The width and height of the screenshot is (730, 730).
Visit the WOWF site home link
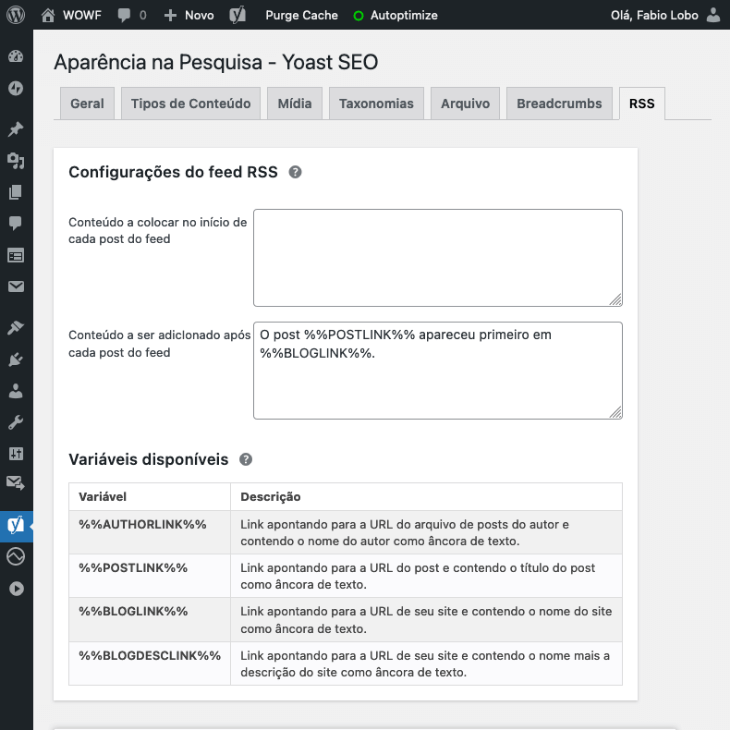coord(71,15)
